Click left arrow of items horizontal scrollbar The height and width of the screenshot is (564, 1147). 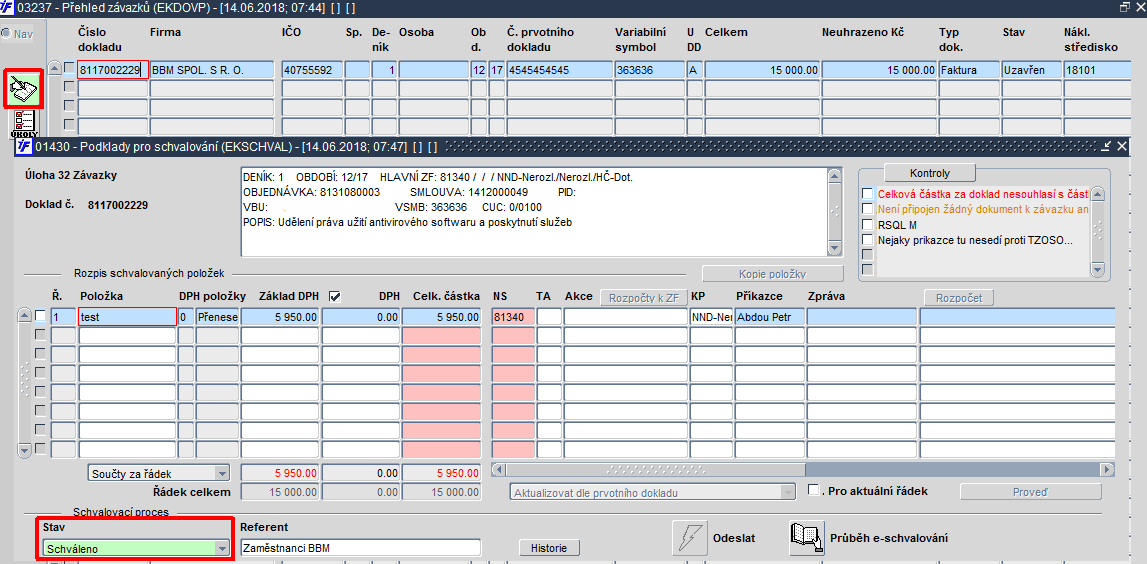tap(499, 469)
